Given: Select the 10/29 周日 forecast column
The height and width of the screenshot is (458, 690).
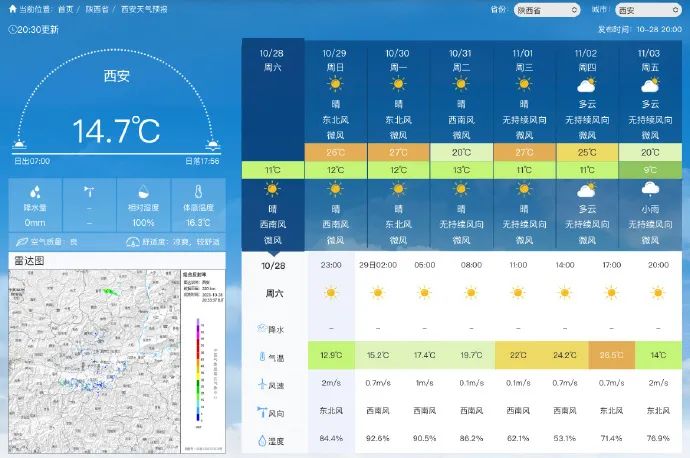Looking at the screenshot, I should pyautogui.click(x=335, y=95).
